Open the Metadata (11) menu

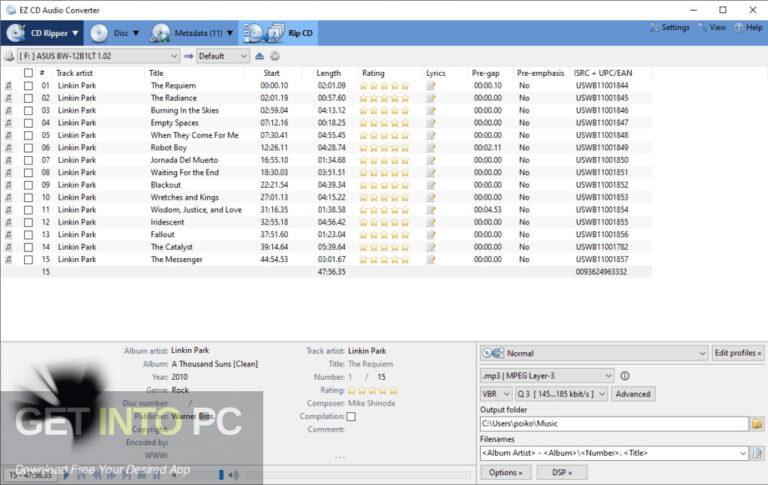pyautogui.click(x=192, y=33)
